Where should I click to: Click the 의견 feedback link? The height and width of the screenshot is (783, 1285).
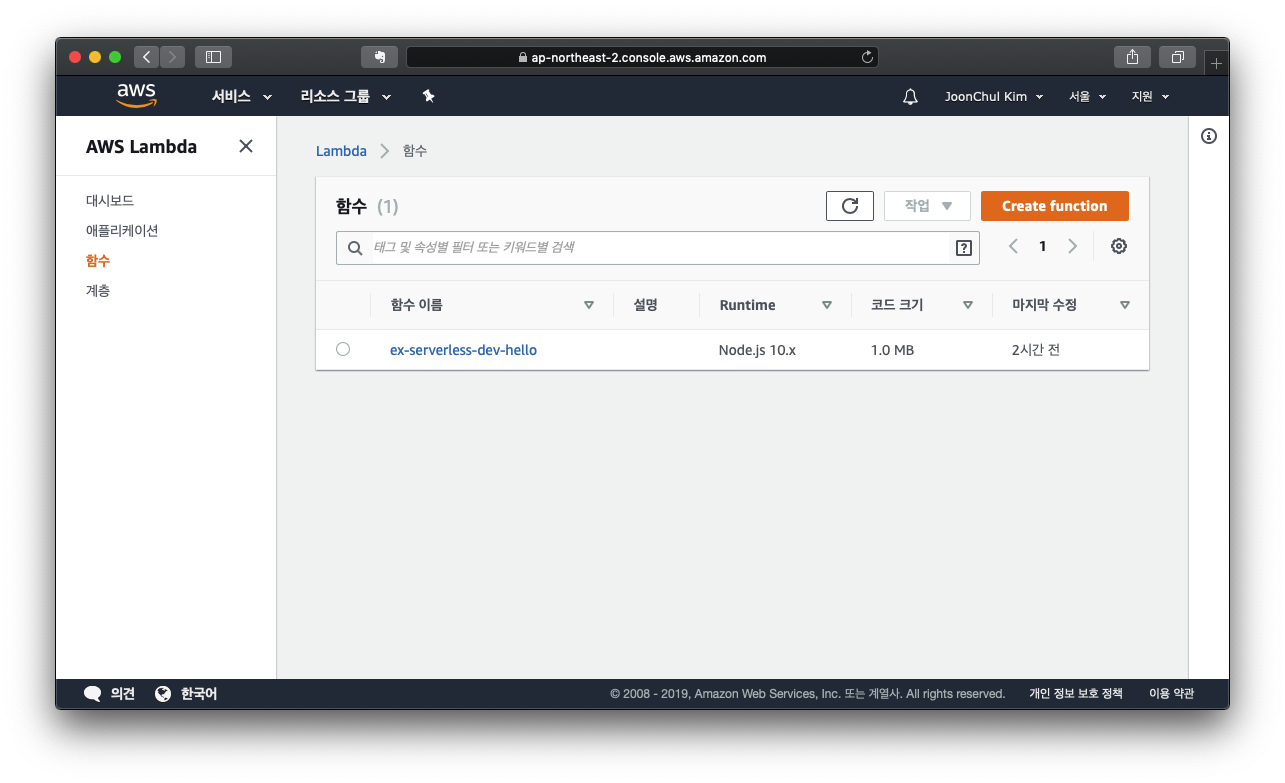[123, 694]
